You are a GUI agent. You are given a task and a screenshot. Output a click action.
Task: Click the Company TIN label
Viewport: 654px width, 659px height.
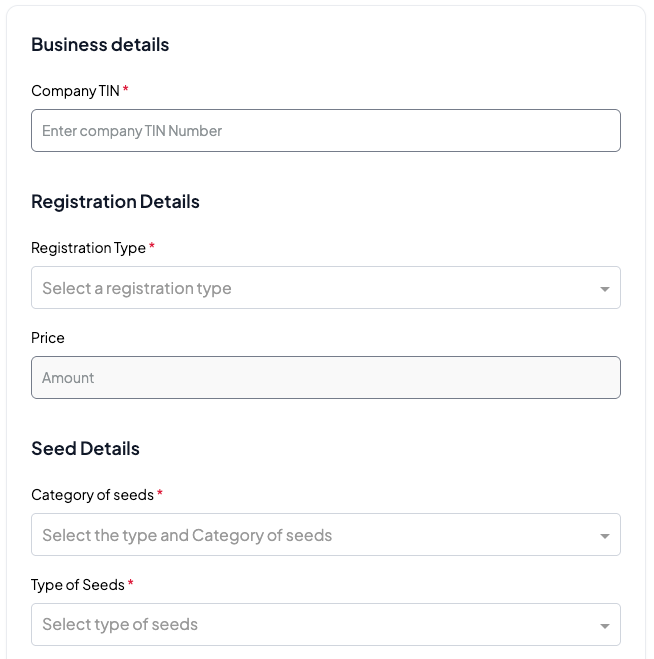pos(75,91)
